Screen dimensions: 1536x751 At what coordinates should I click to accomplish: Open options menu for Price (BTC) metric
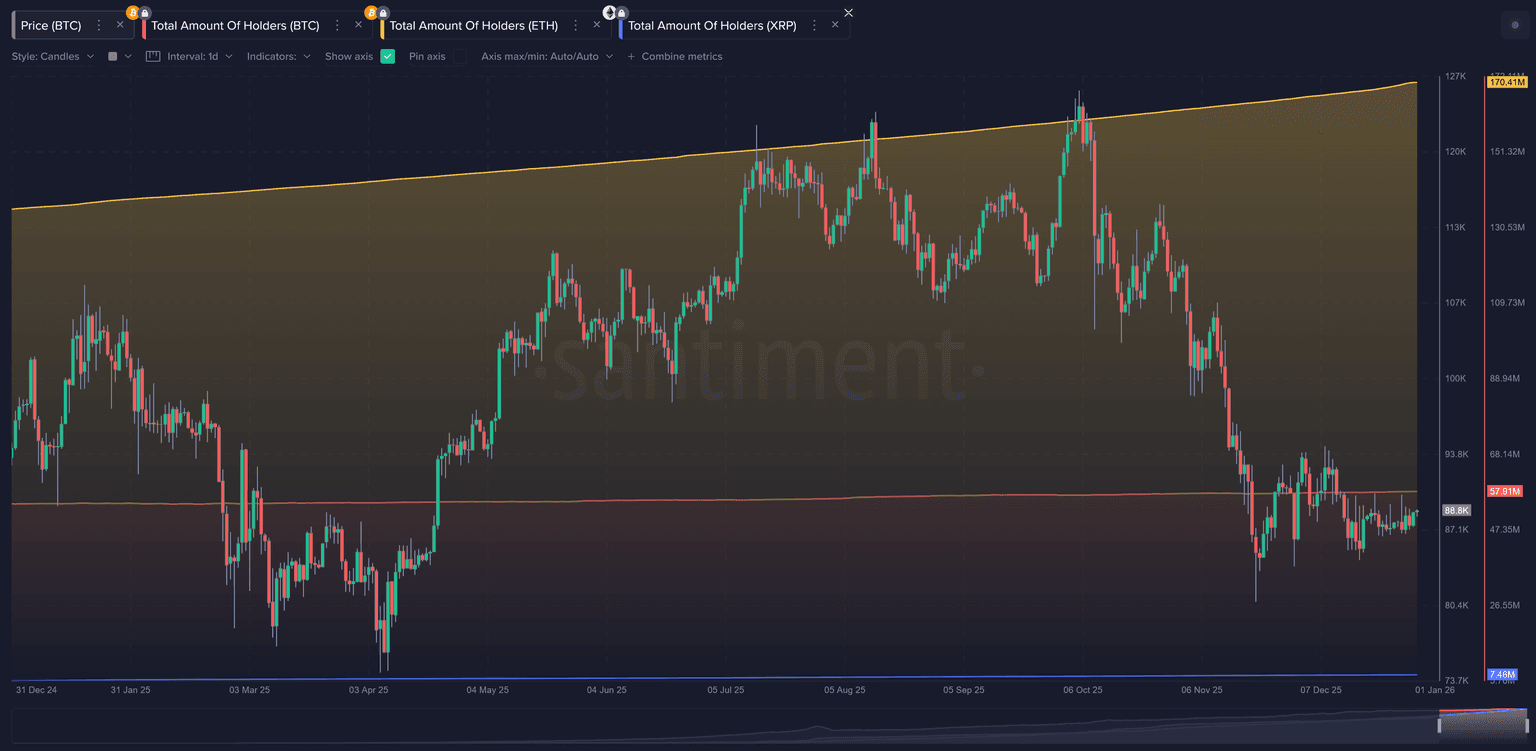[x=99, y=25]
